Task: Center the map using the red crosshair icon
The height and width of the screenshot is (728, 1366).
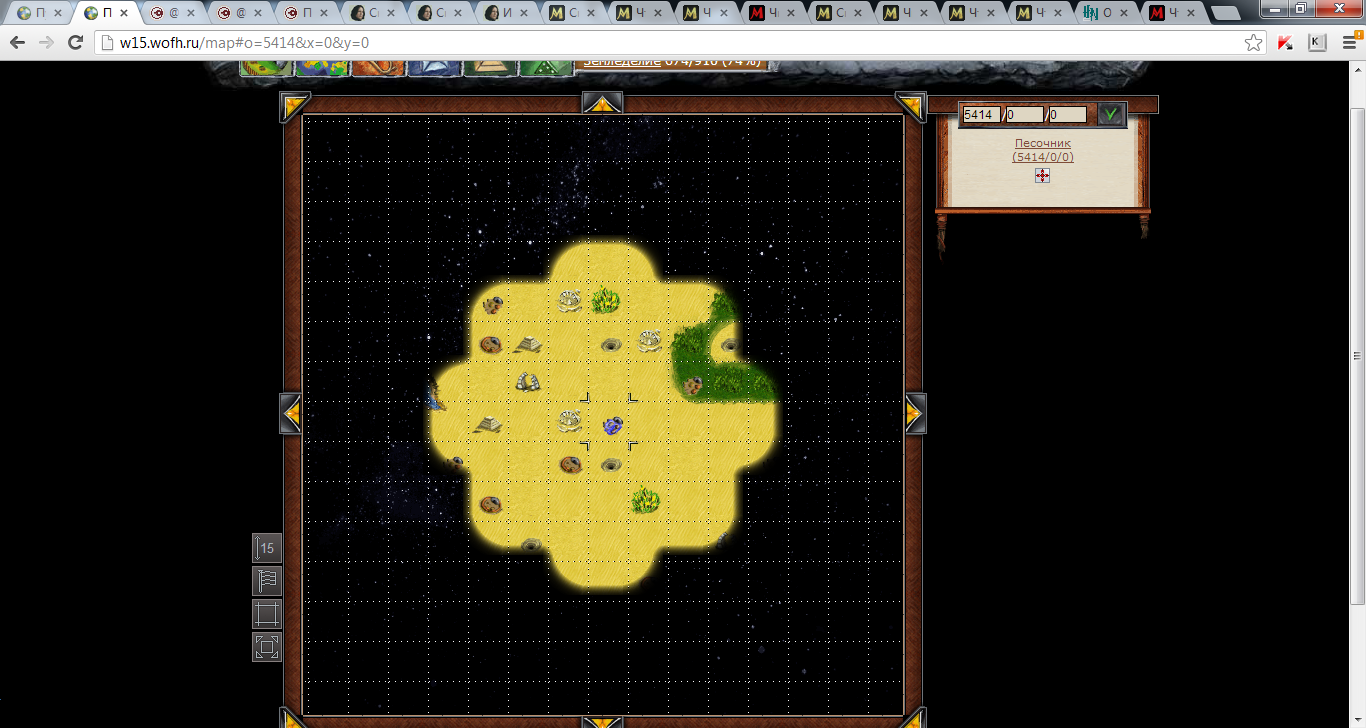Action: tap(1042, 175)
